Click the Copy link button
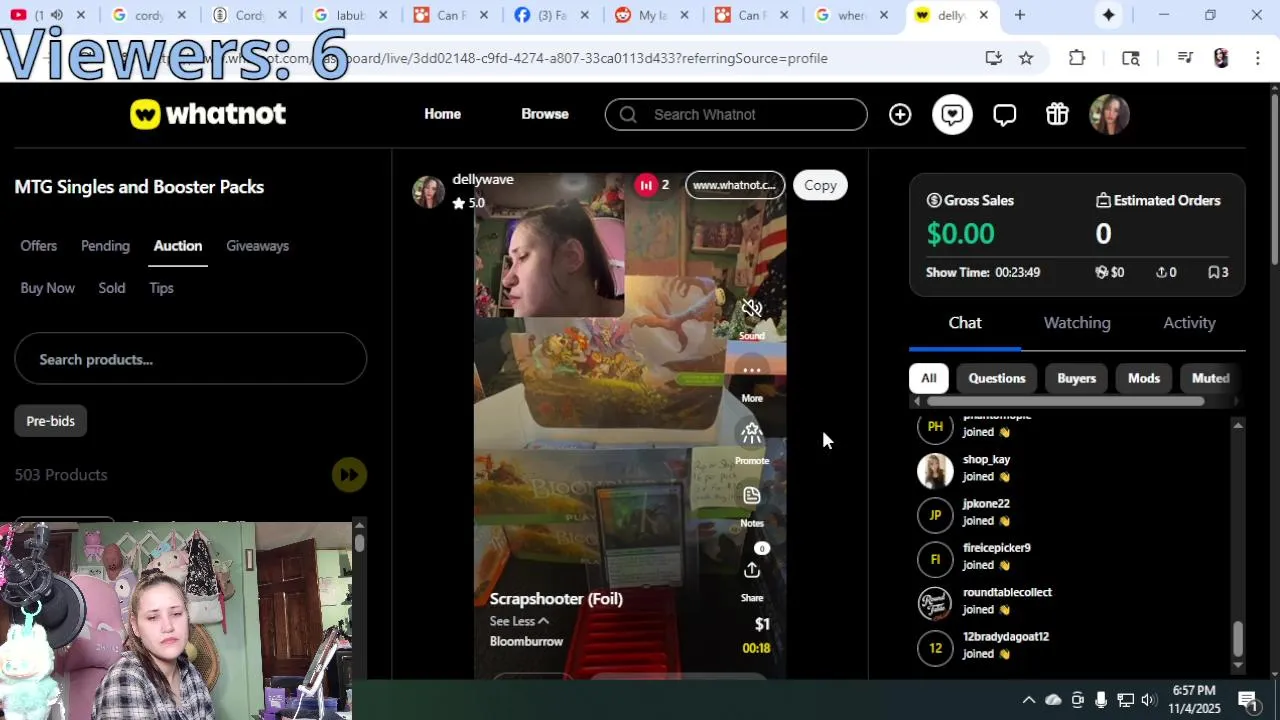The height and width of the screenshot is (720, 1280). 820,185
